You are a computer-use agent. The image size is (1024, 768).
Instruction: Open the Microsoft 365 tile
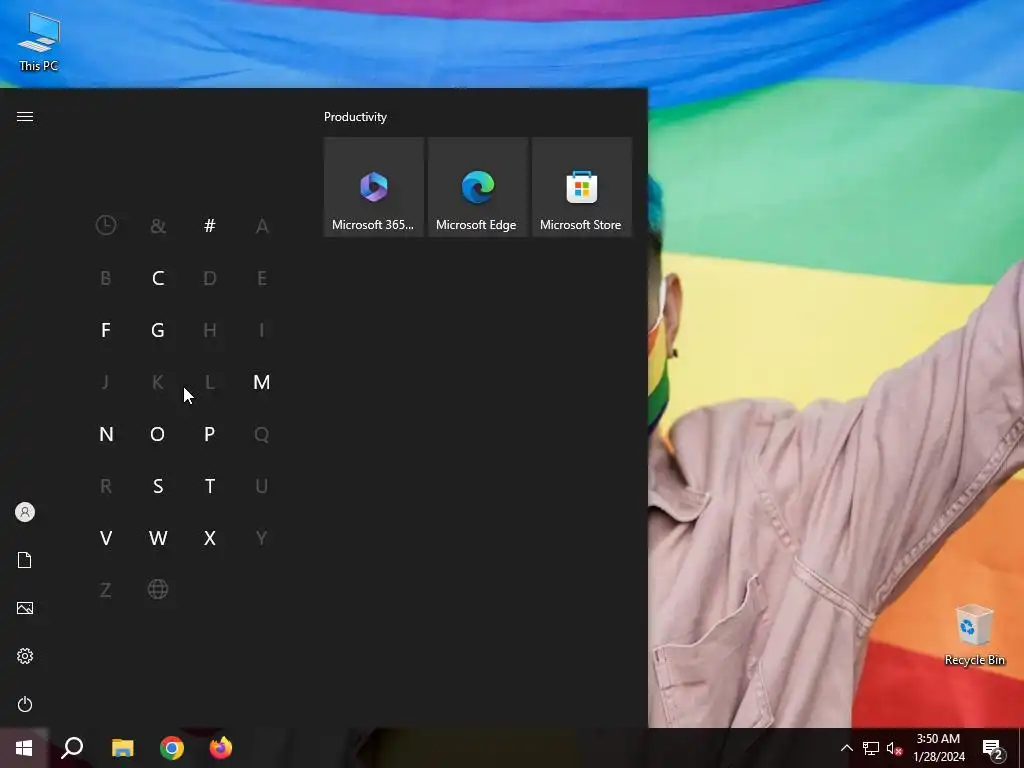pyautogui.click(x=374, y=187)
